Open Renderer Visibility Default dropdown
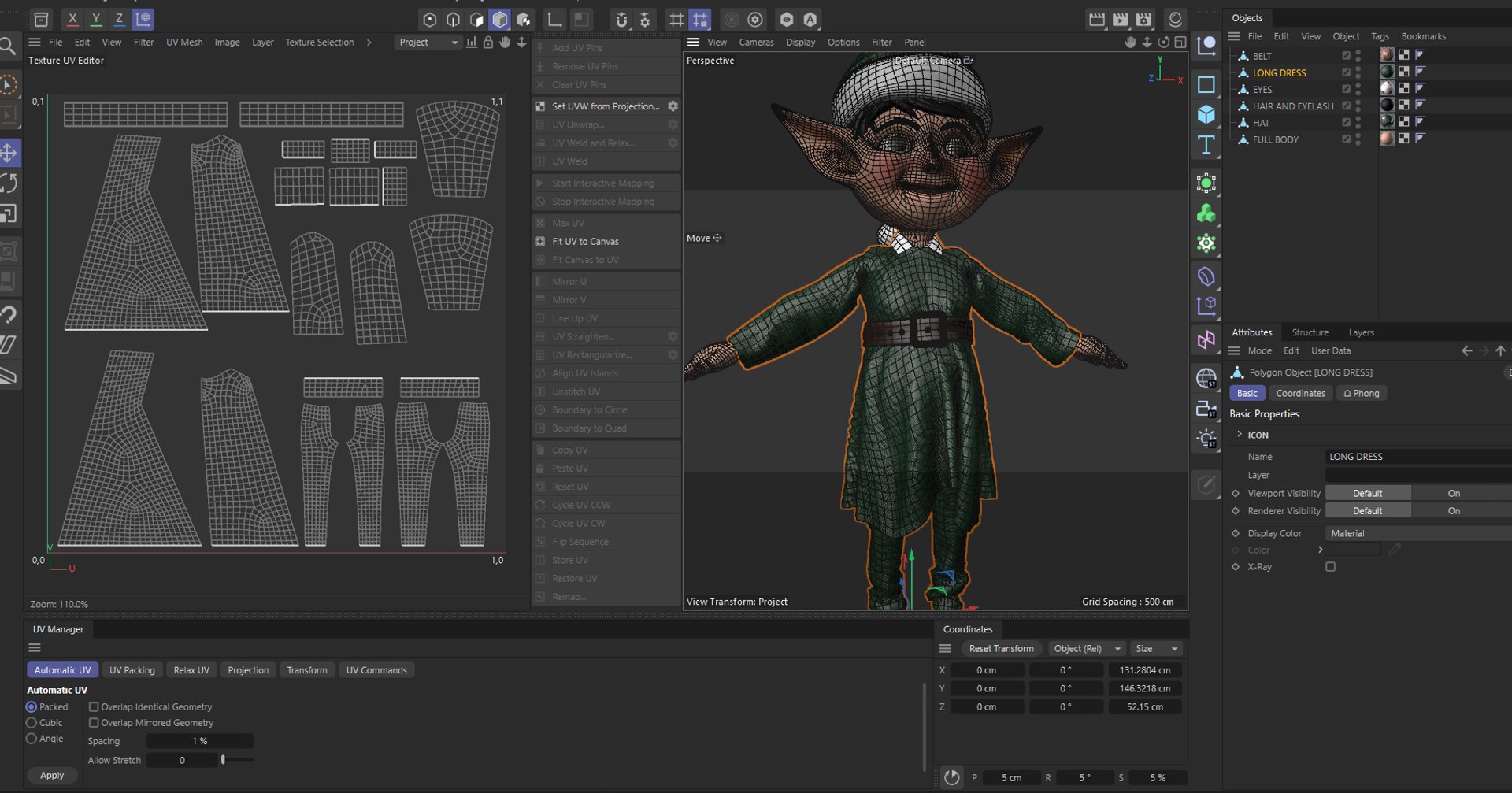Image resolution: width=1512 pixels, height=793 pixels. (1368, 511)
